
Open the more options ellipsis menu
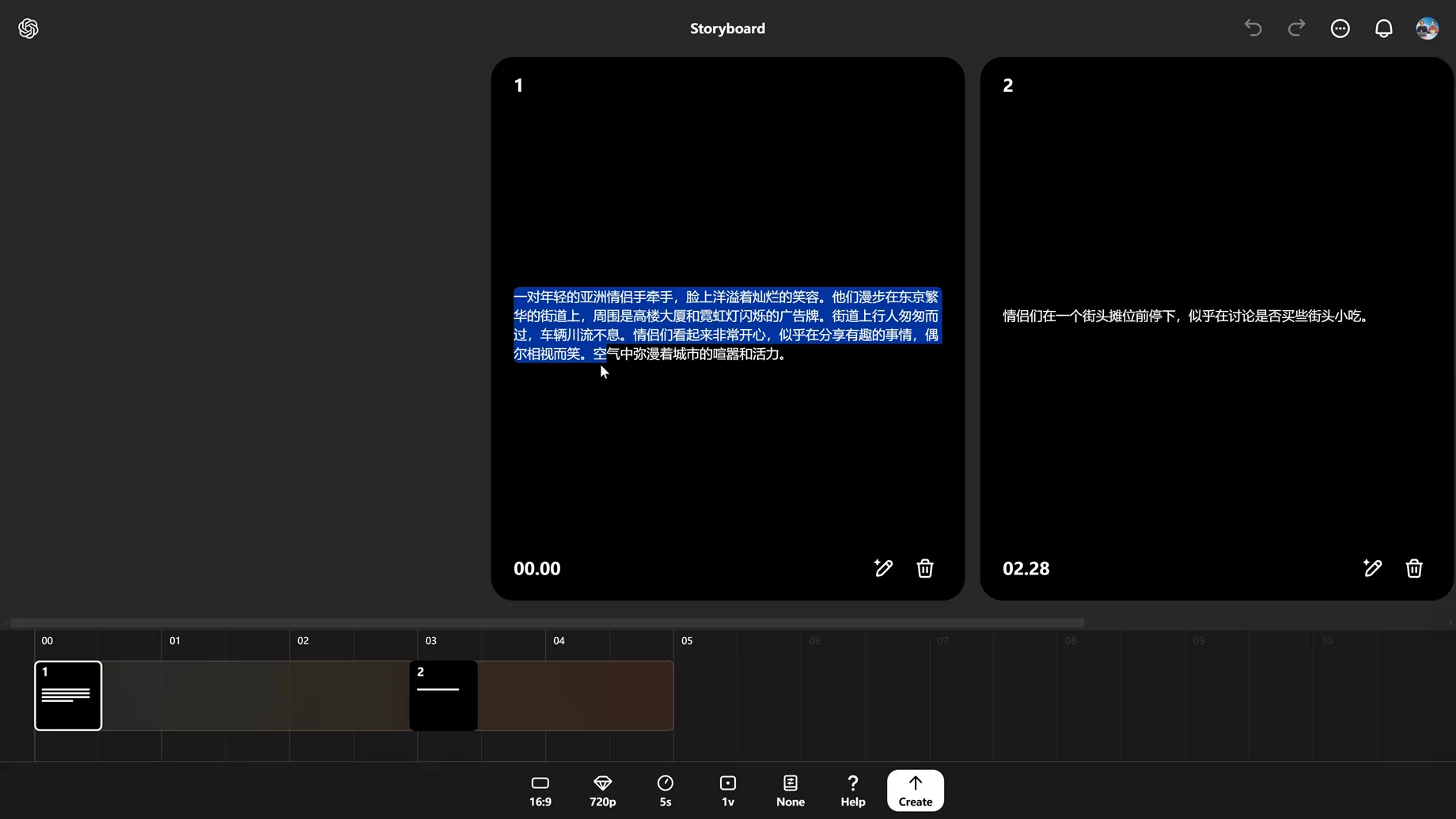(1340, 28)
